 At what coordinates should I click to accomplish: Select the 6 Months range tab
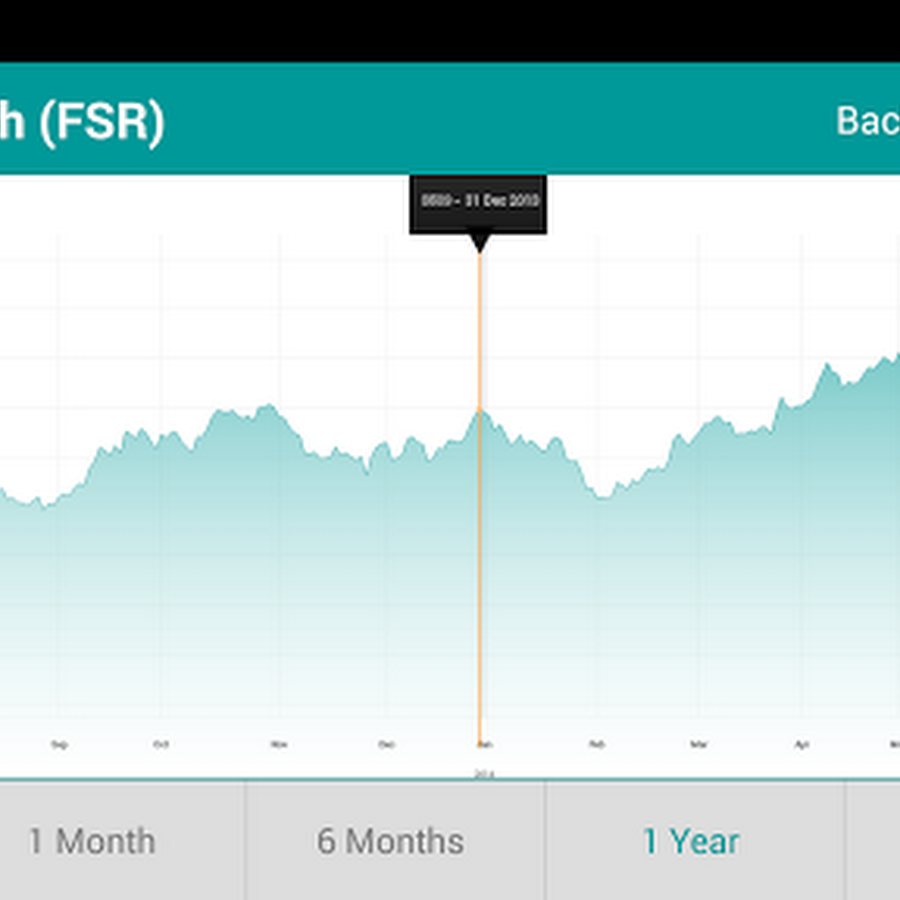point(390,841)
